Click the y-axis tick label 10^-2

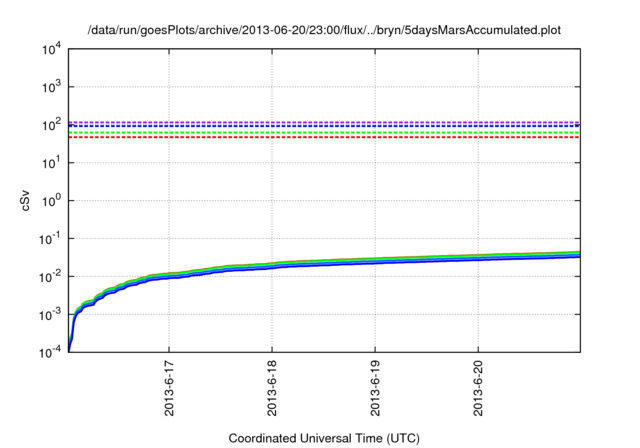51,277
